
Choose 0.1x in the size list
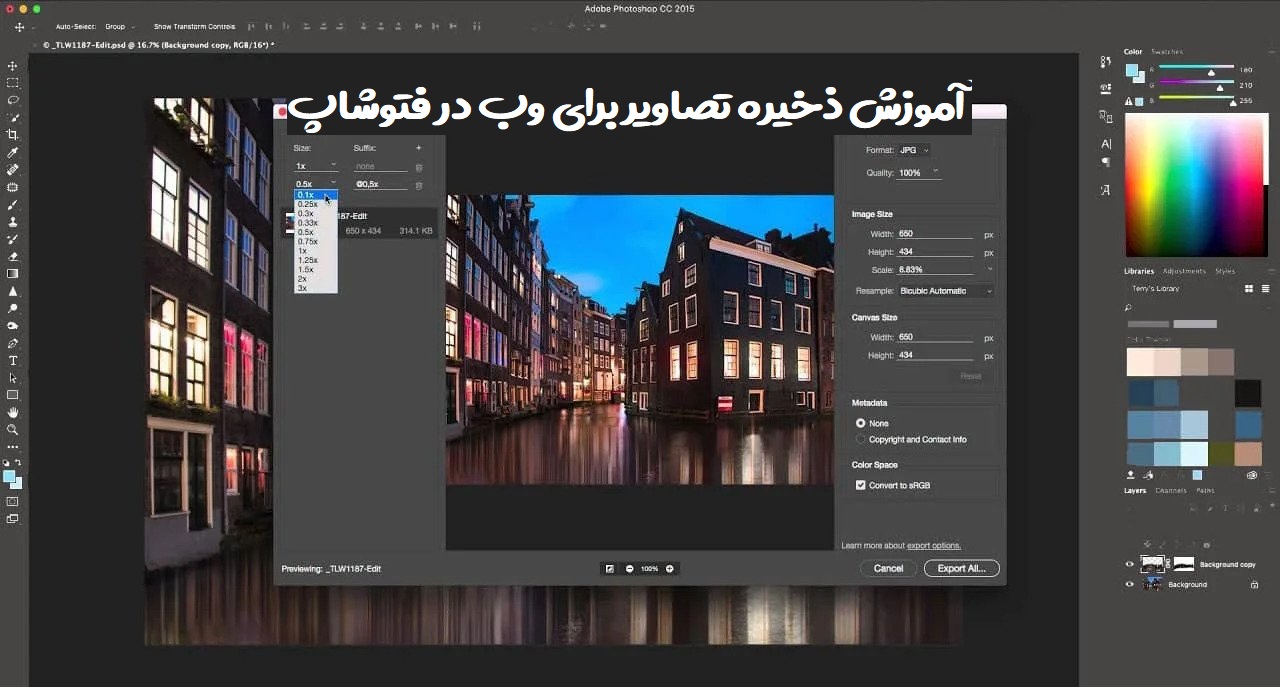[x=316, y=195]
